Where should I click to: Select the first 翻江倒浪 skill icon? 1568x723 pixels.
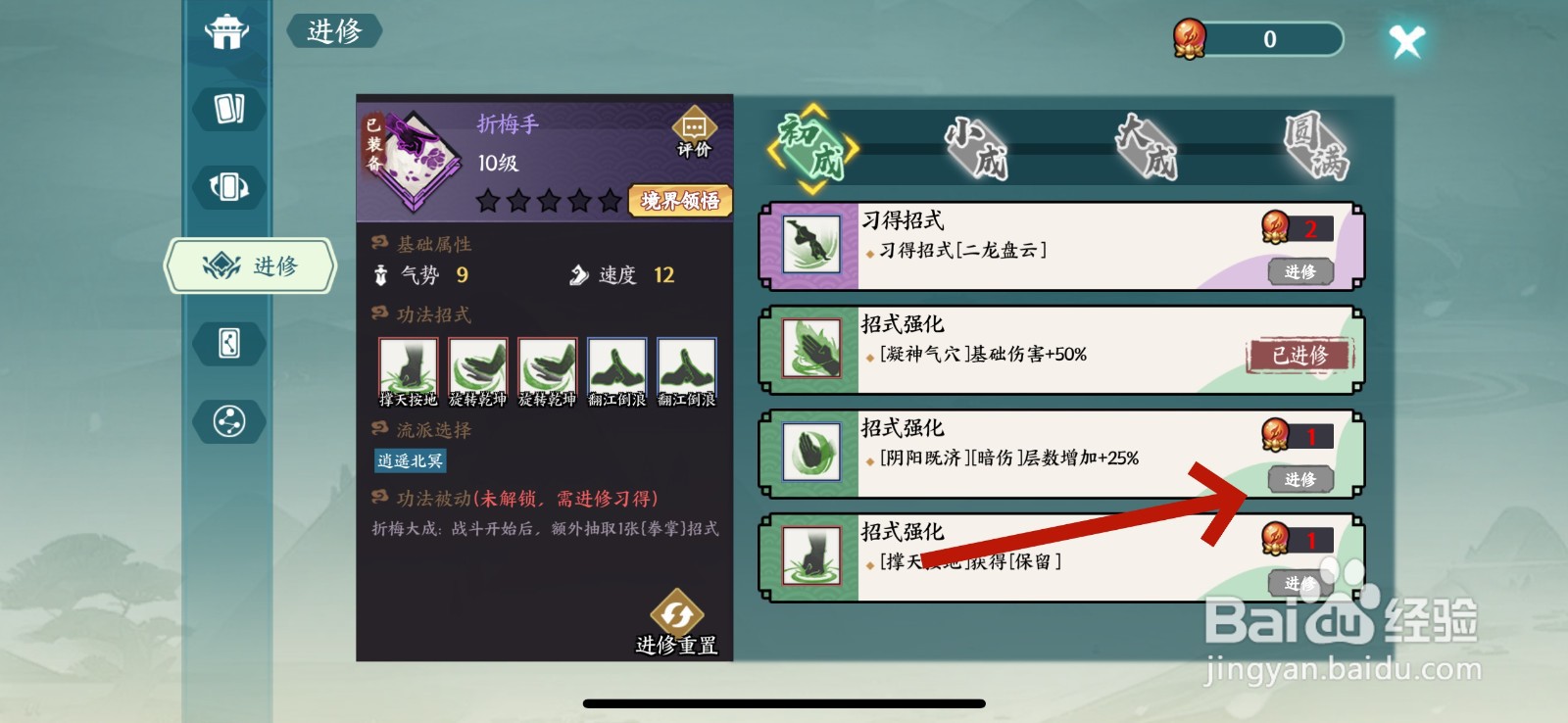616,372
